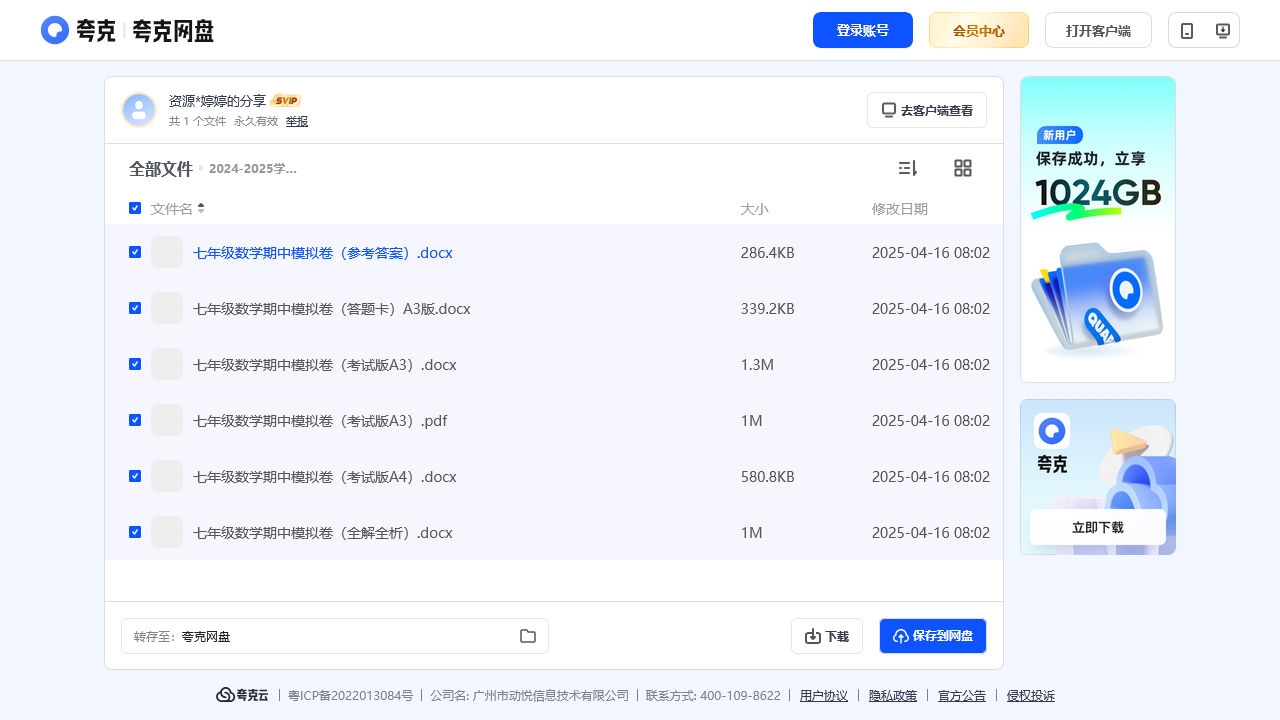Click file icon for 参考答案 docx
This screenshot has height=720, width=1280.
pyautogui.click(x=167, y=252)
